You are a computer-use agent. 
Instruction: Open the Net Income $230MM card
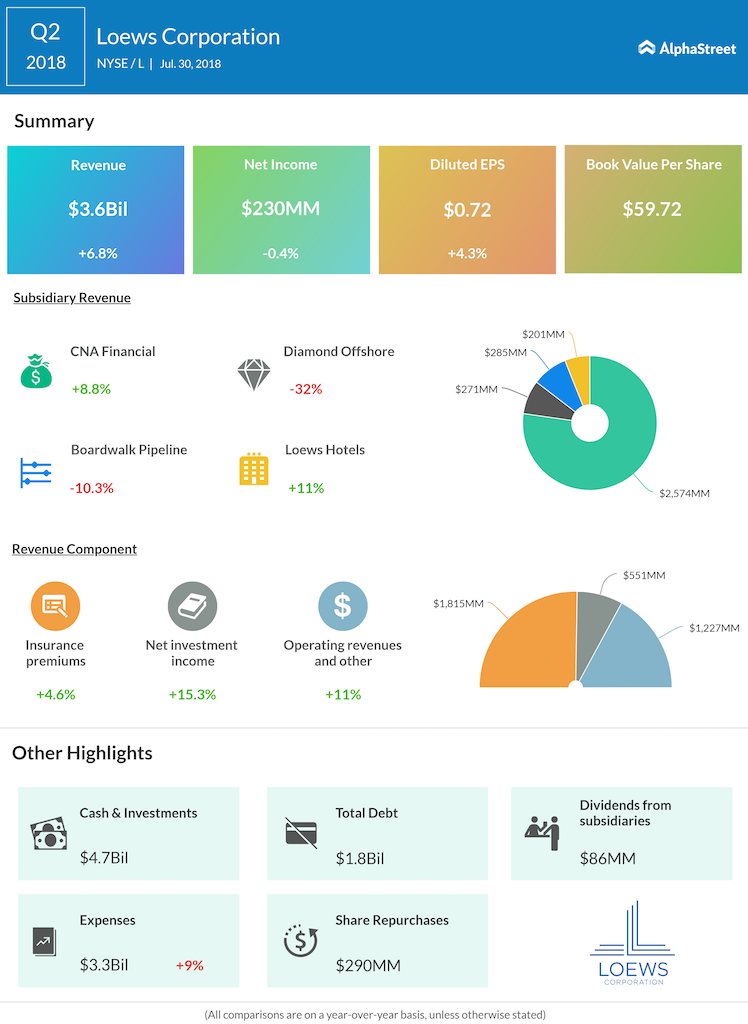pos(281,210)
